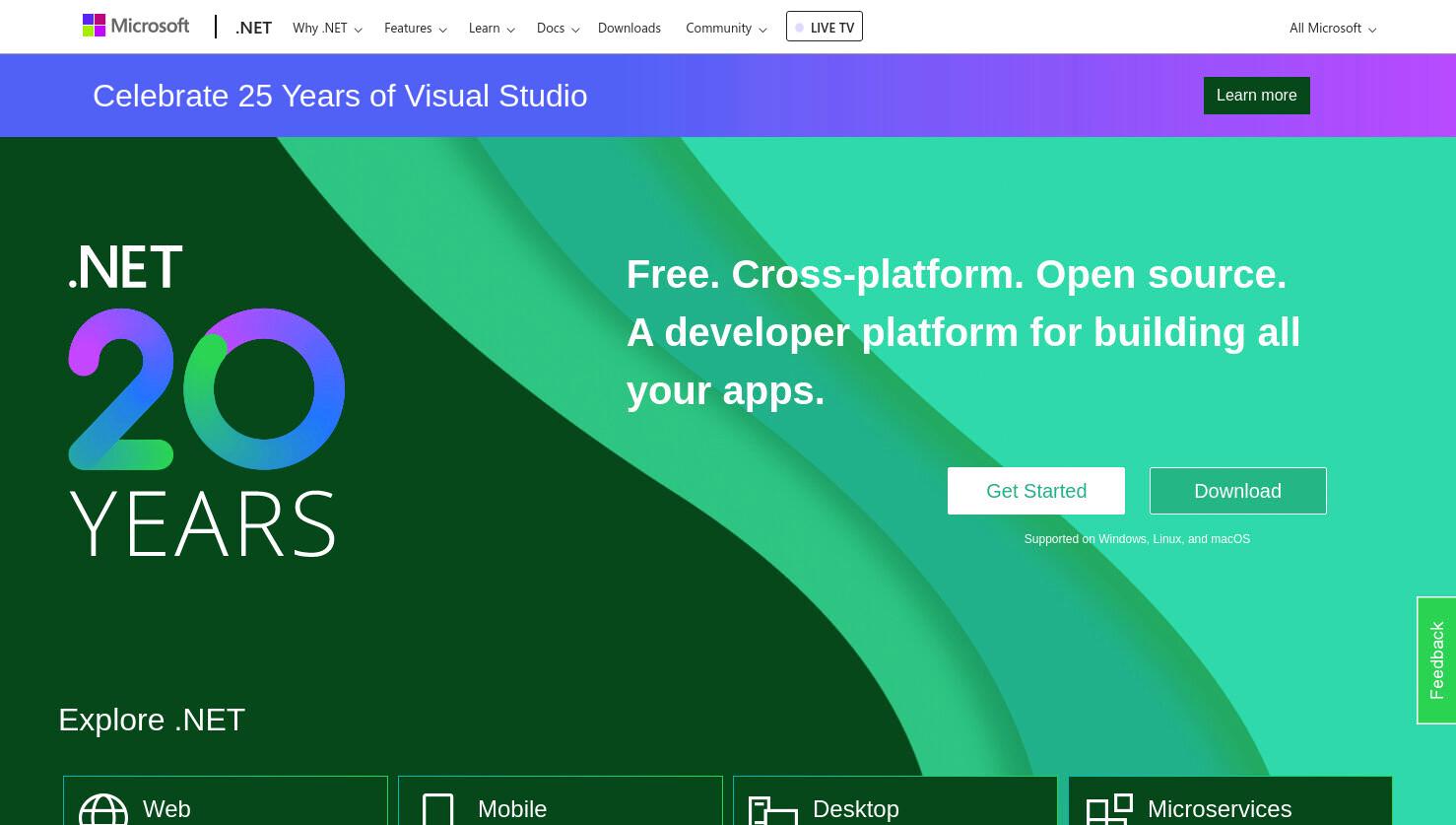Expand the Learn menu

(492, 28)
